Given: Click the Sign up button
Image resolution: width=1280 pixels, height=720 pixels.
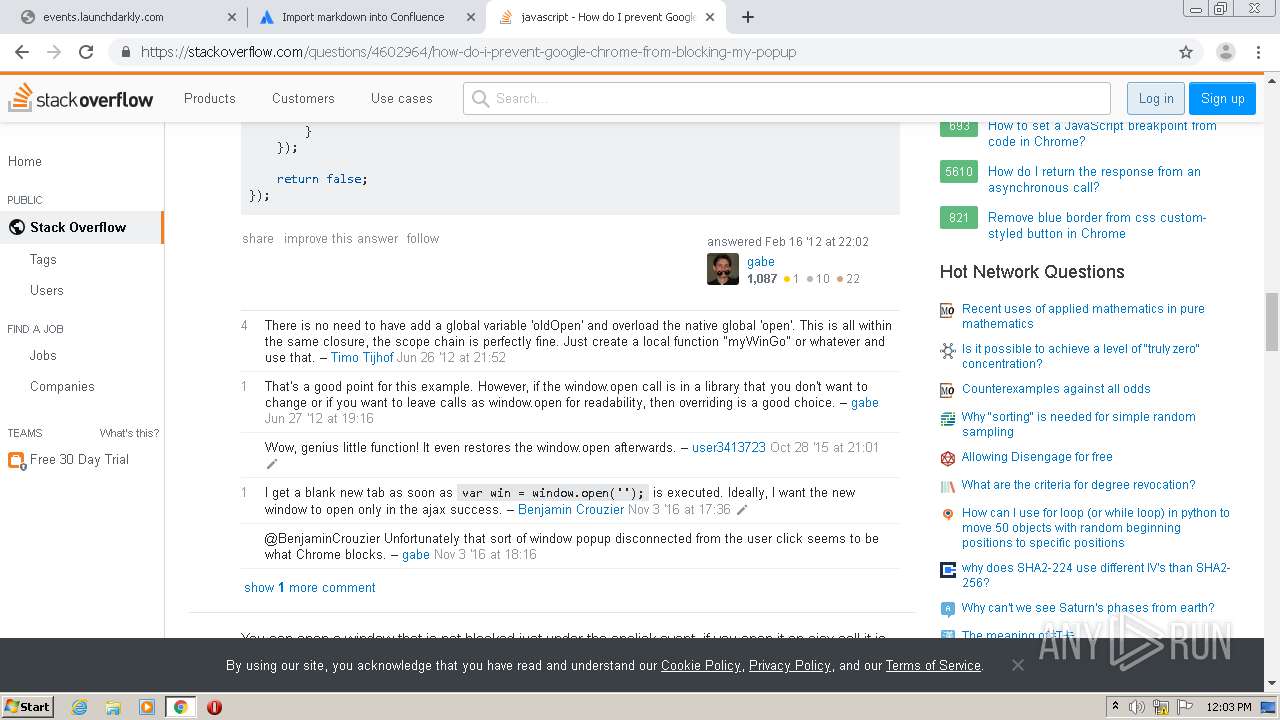Looking at the screenshot, I should pyautogui.click(x=1222, y=98).
